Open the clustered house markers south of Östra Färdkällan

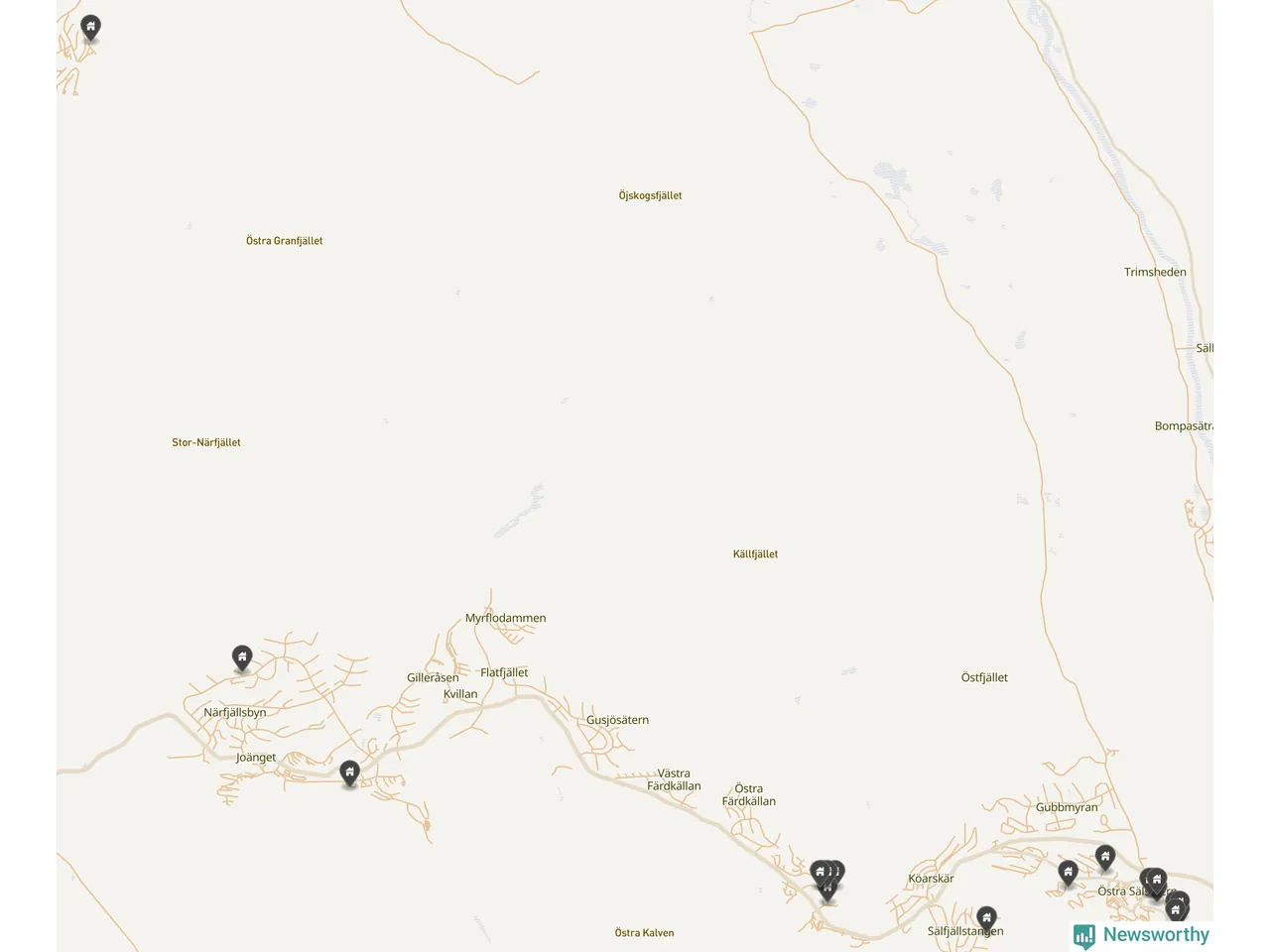[x=827, y=879]
